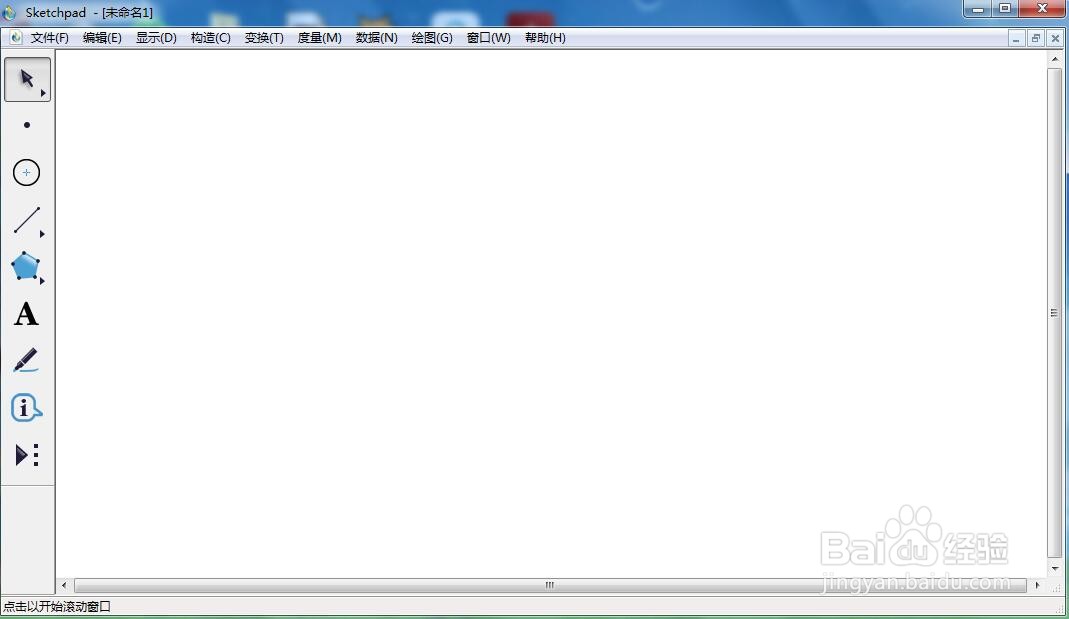1069x619 pixels.
Task: Select the Compass circle tool
Action: [27, 172]
